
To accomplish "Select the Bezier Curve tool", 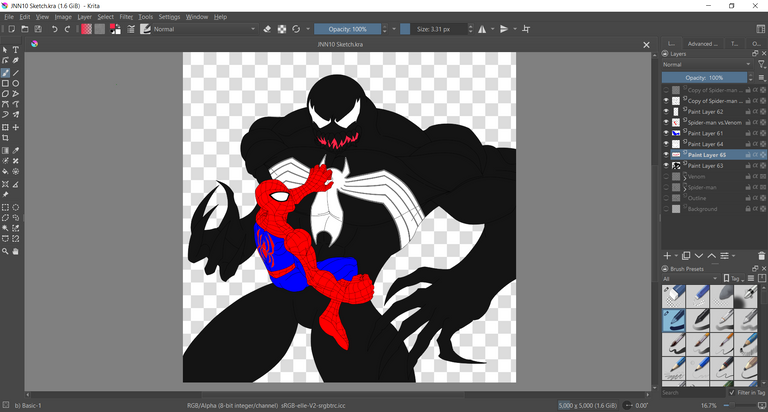I will point(5,104).
